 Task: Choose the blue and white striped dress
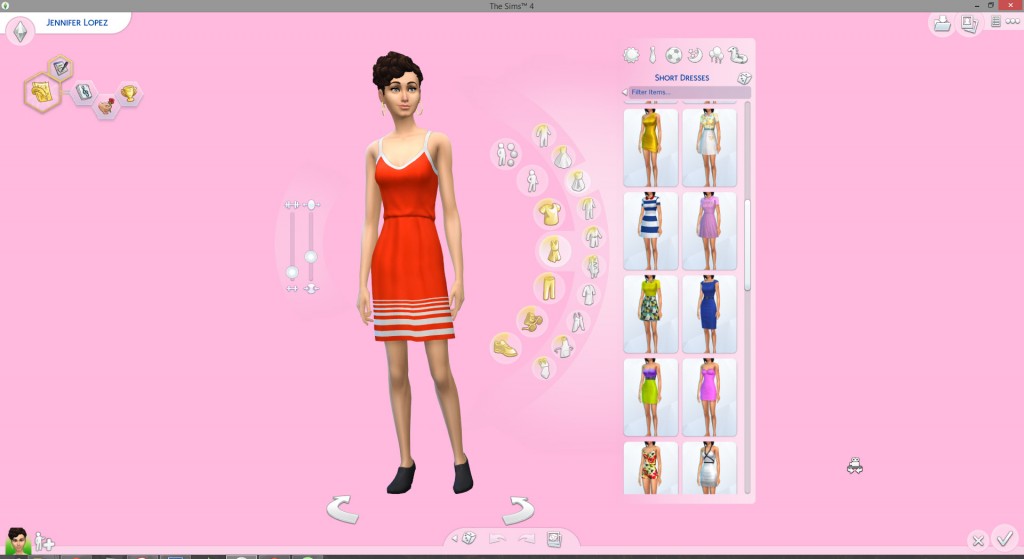pyautogui.click(x=650, y=231)
